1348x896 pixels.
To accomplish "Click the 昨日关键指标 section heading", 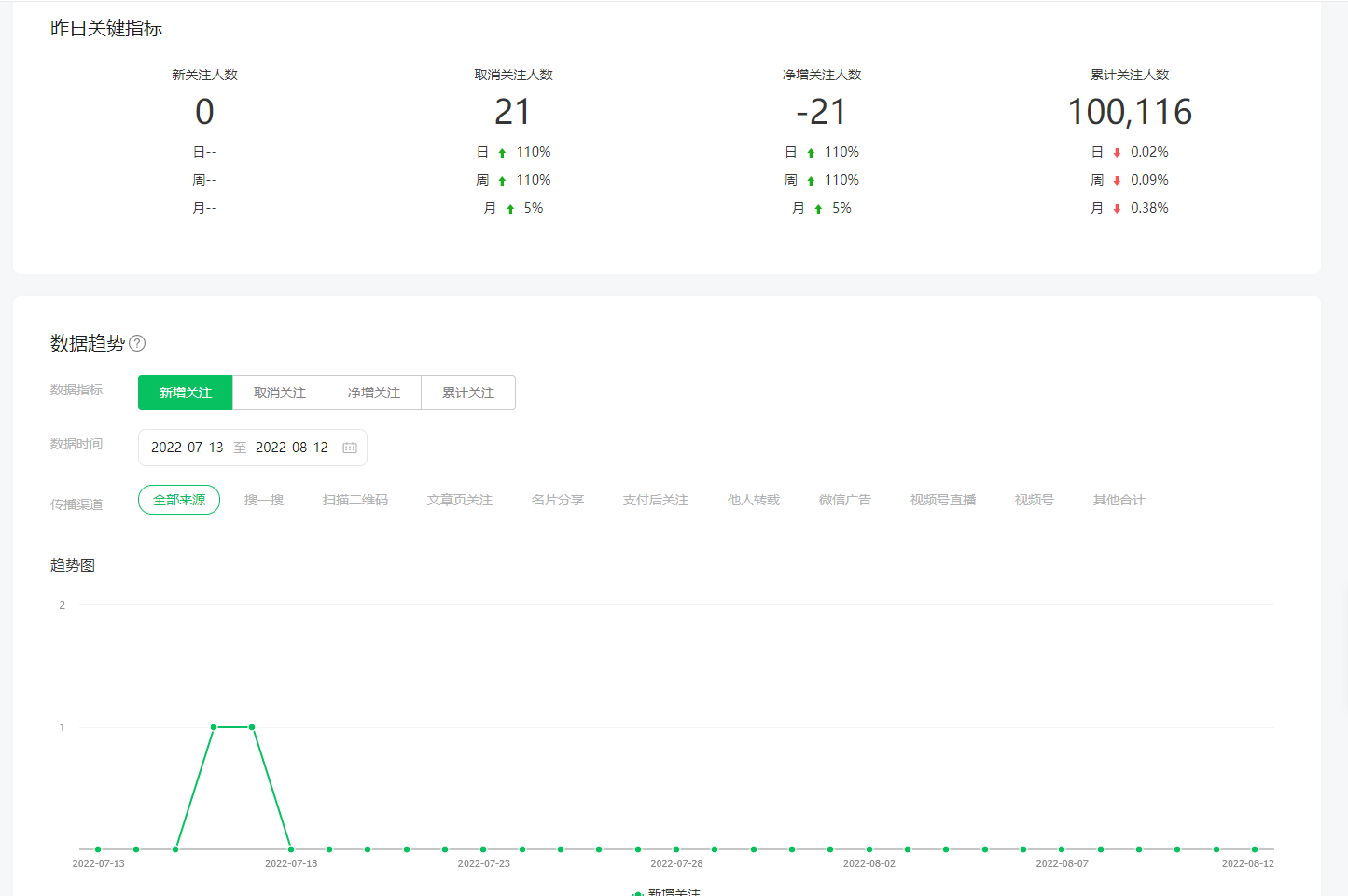I will click(x=106, y=29).
